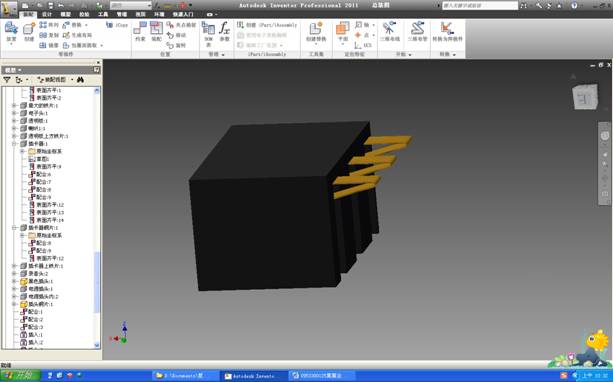The image size is (613, 382).
Task: Open the color style combo box in title bar
Action: click(x=131, y=5)
